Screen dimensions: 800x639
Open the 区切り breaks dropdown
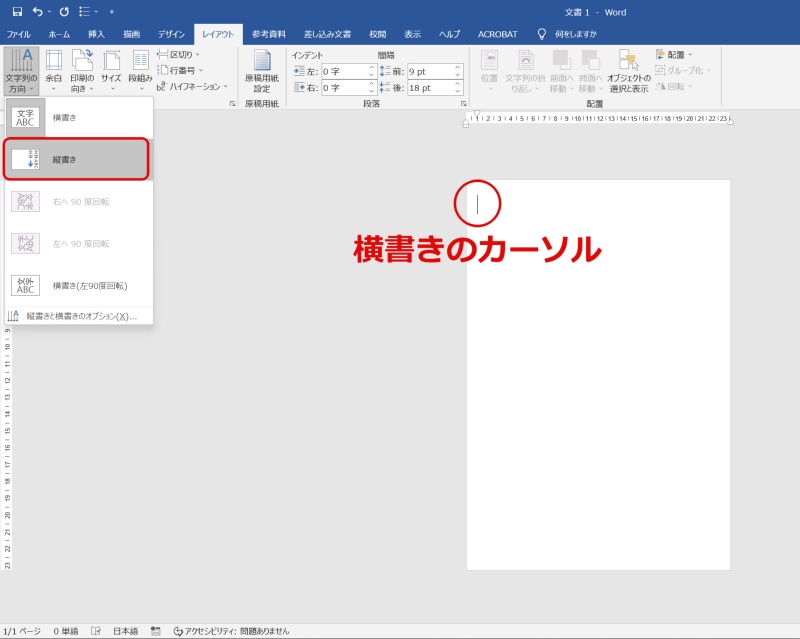click(x=179, y=55)
